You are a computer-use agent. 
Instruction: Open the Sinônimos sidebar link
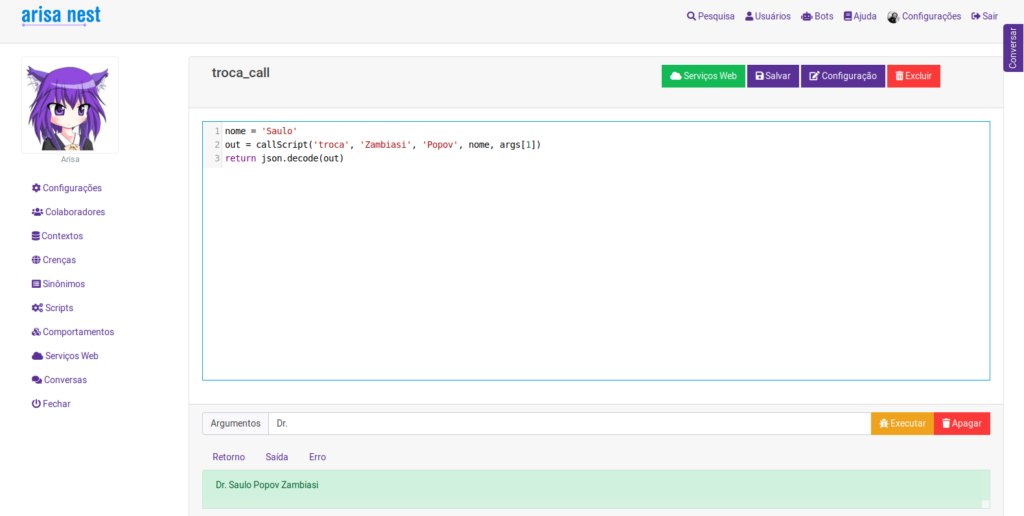pos(63,284)
